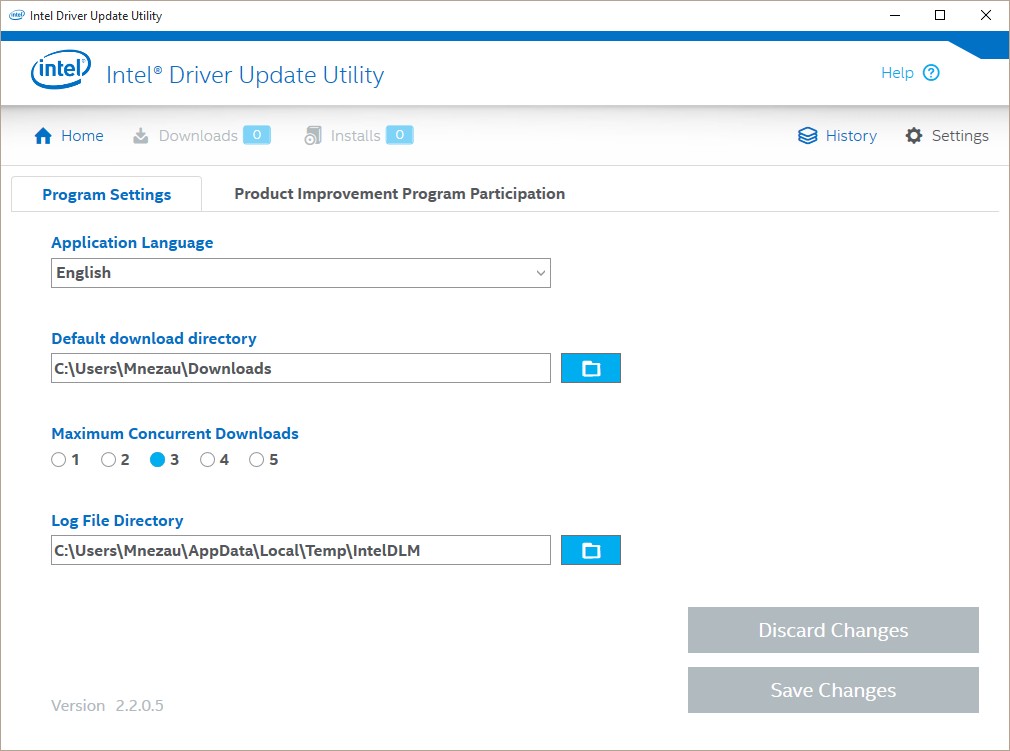Switch to Program Settings tab
Image resolution: width=1010 pixels, height=751 pixels.
(106, 195)
